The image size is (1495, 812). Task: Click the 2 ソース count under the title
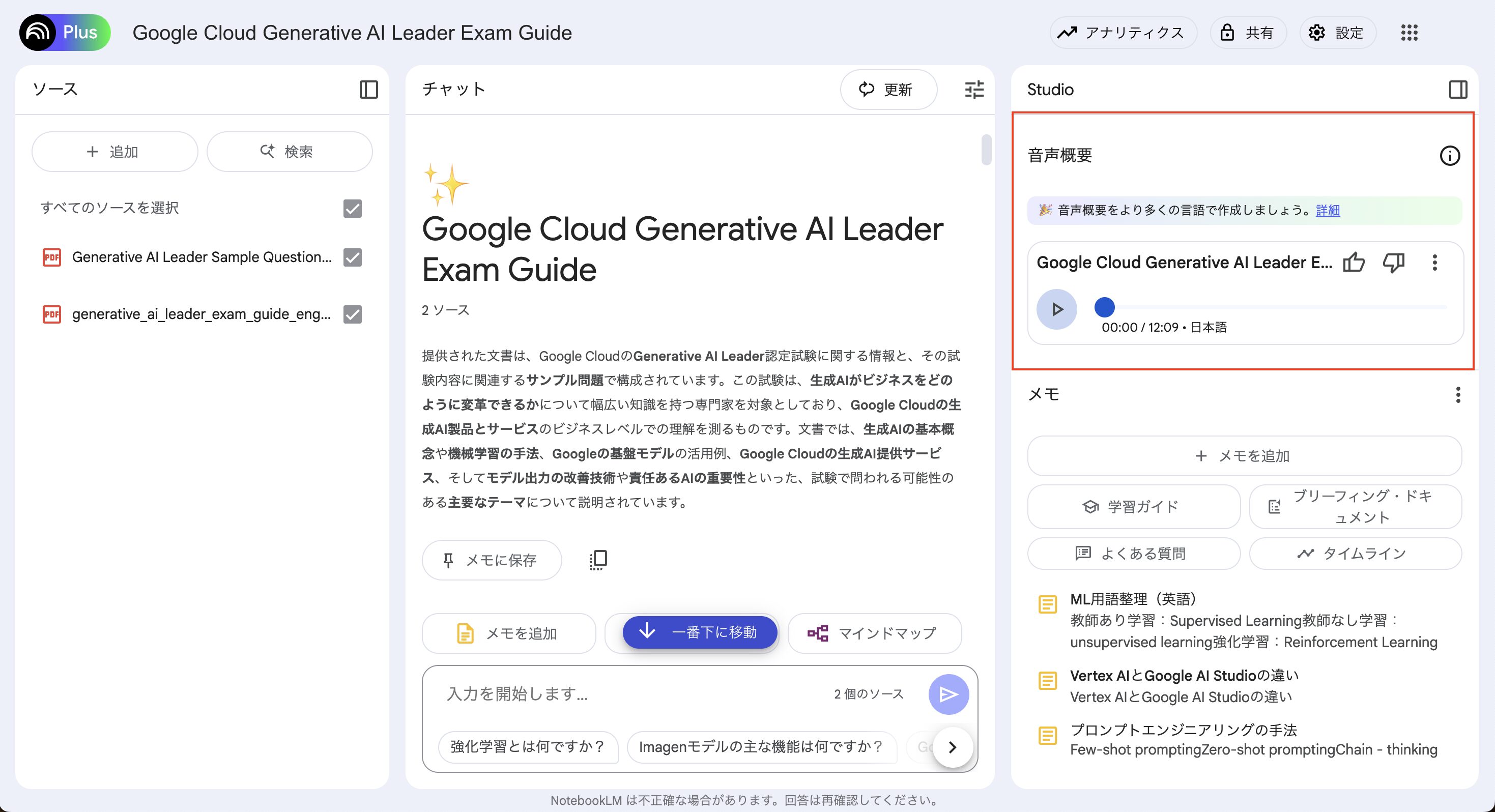click(446, 310)
